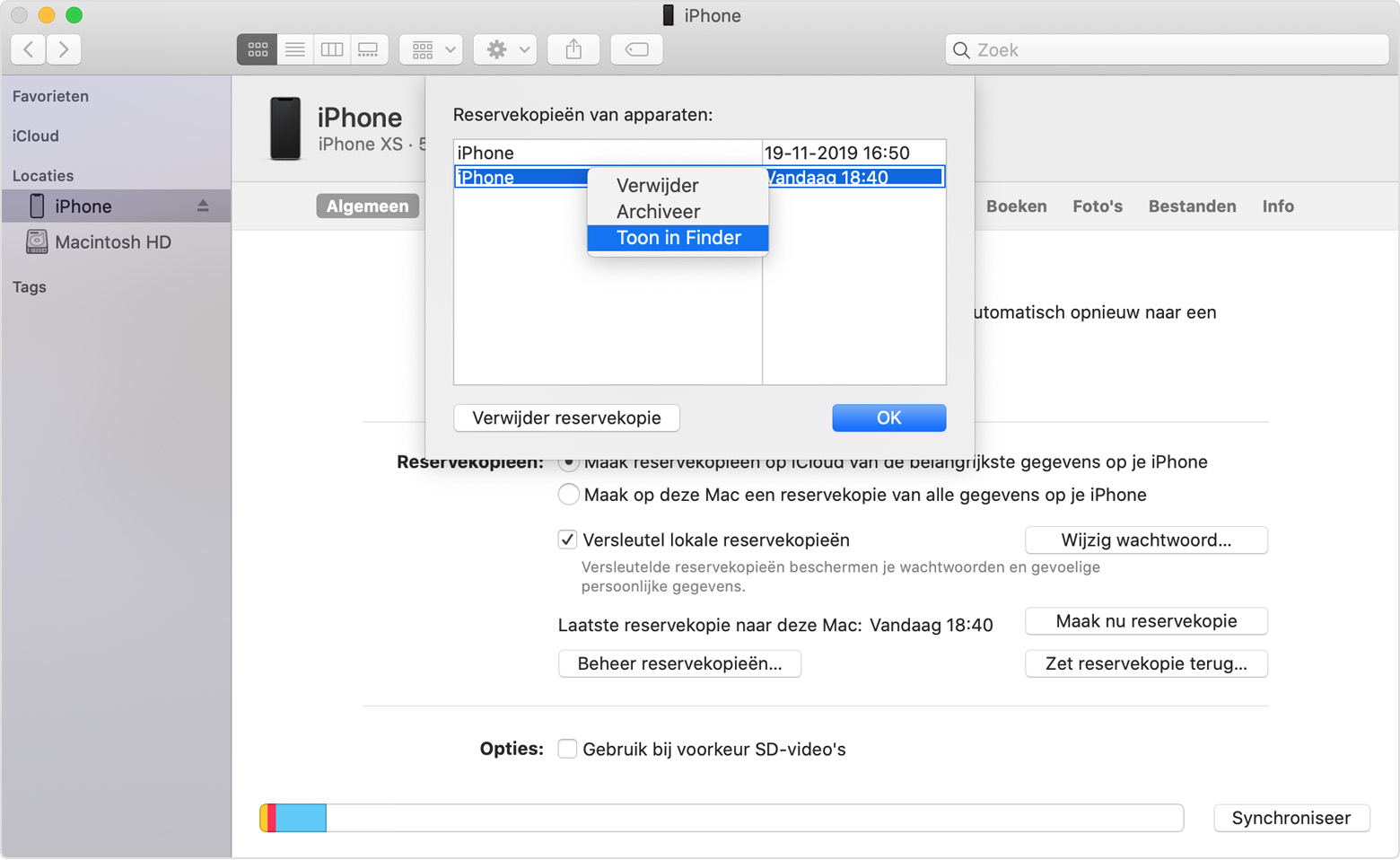Toggle Versleutel lokale reservekopieën checkbox

tap(567, 540)
